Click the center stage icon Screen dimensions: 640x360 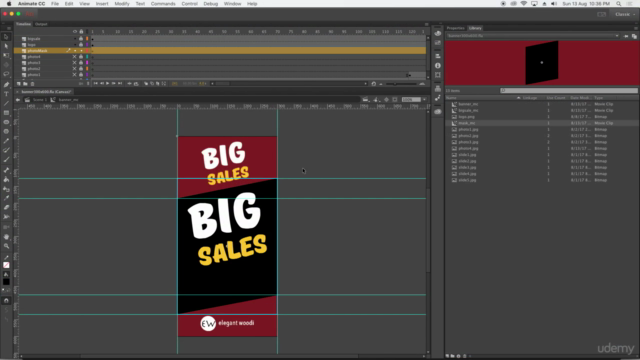click(386, 100)
